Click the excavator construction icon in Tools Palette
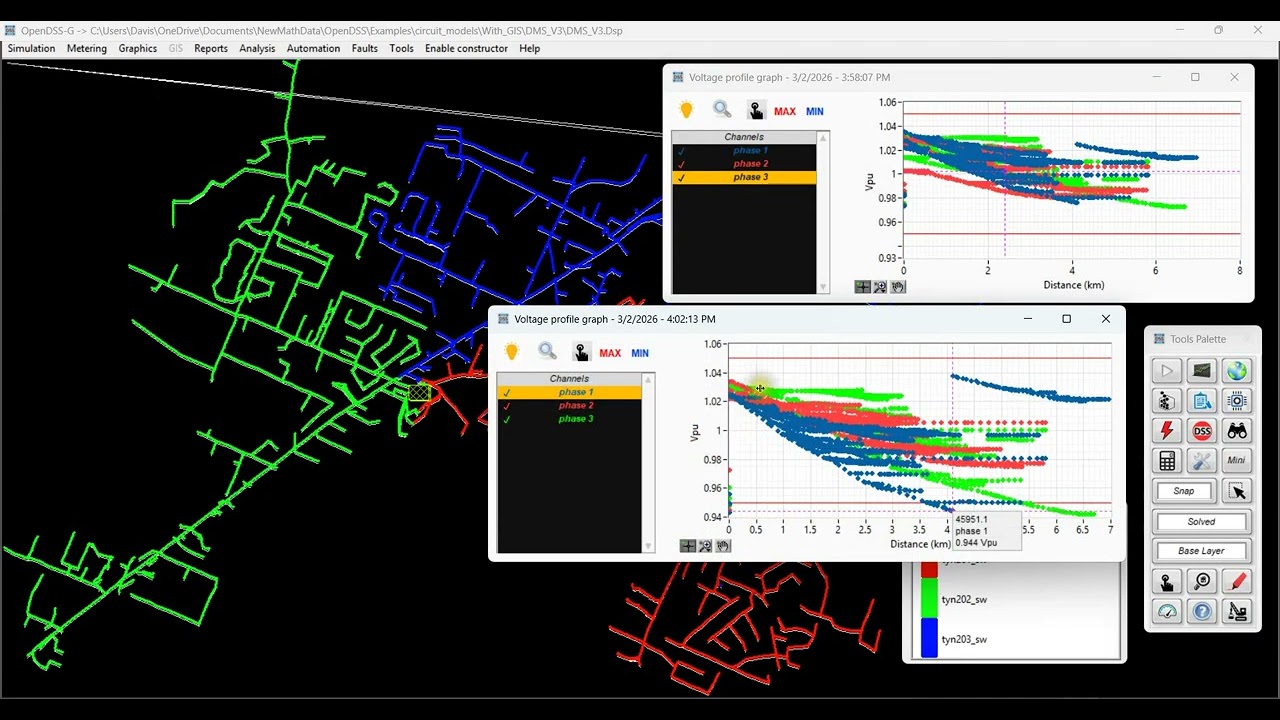1280x720 pixels. [x=1237, y=611]
